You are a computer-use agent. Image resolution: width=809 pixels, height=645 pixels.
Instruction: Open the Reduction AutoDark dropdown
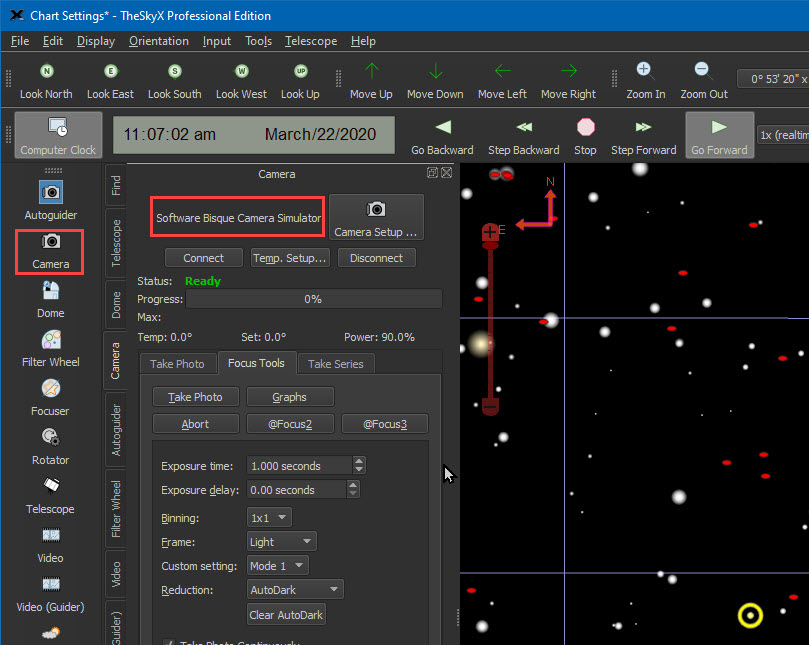click(x=295, y=590)
